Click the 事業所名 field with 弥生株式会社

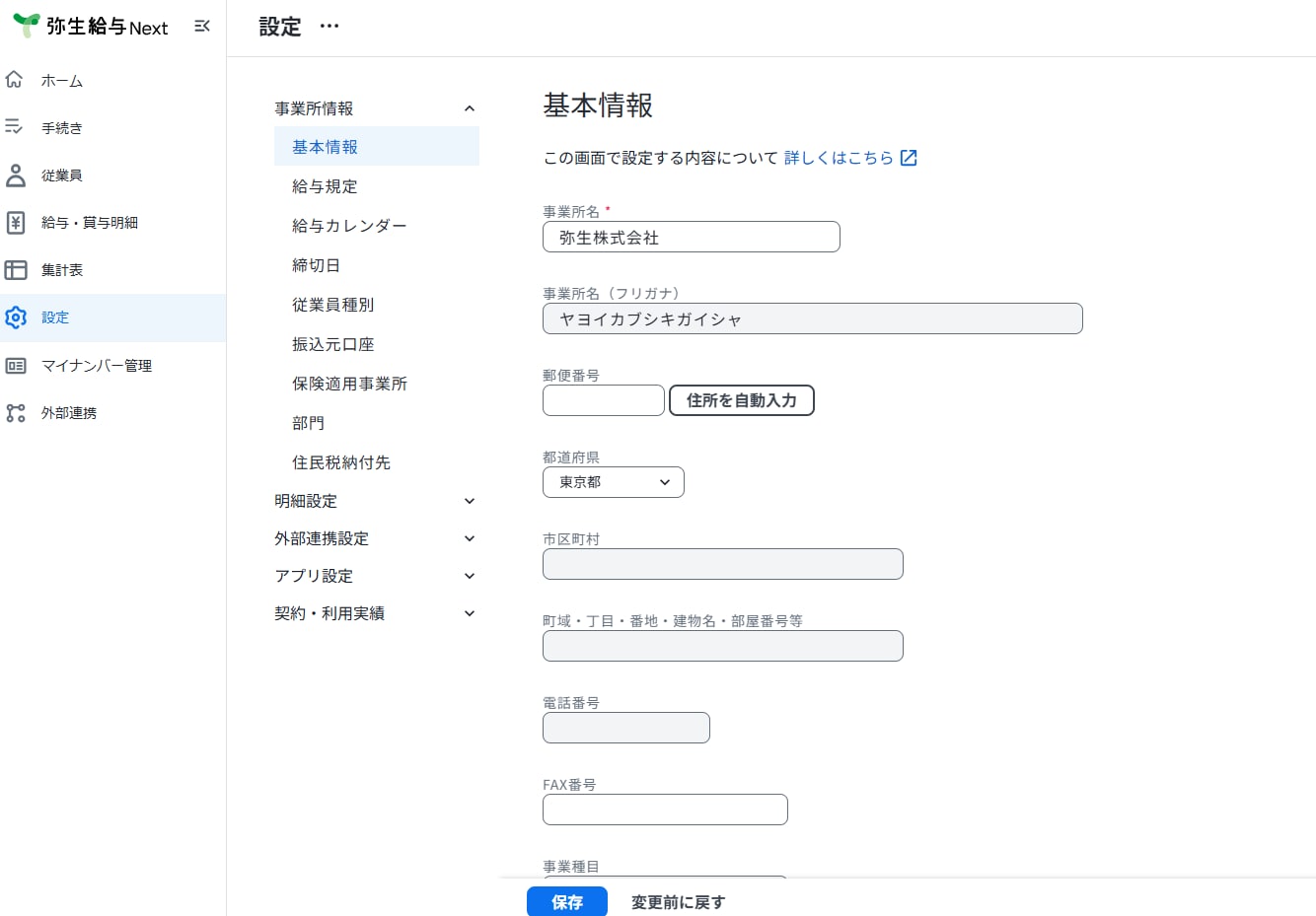click(692, 237)
